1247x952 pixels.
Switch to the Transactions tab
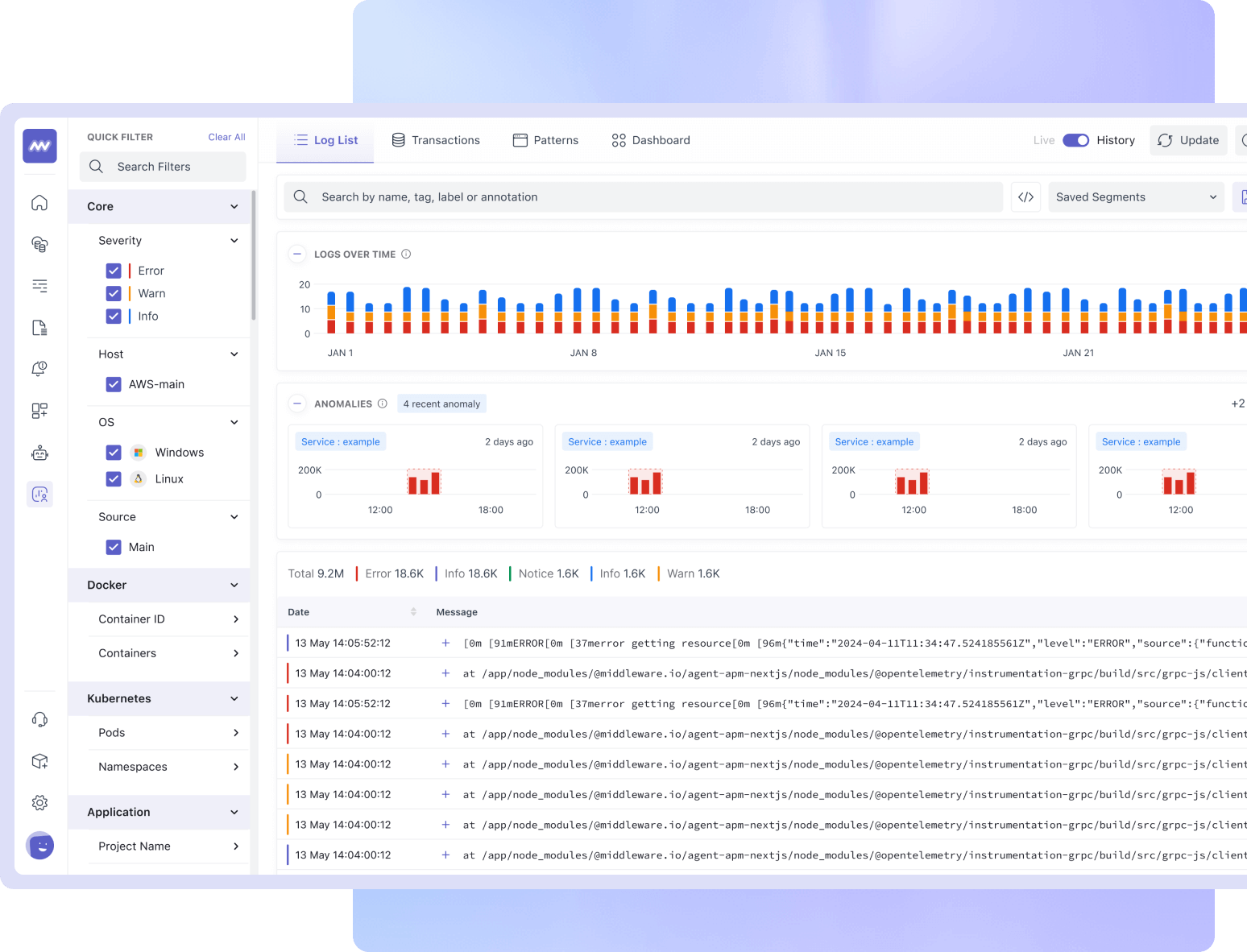click(x=436, y=140)
